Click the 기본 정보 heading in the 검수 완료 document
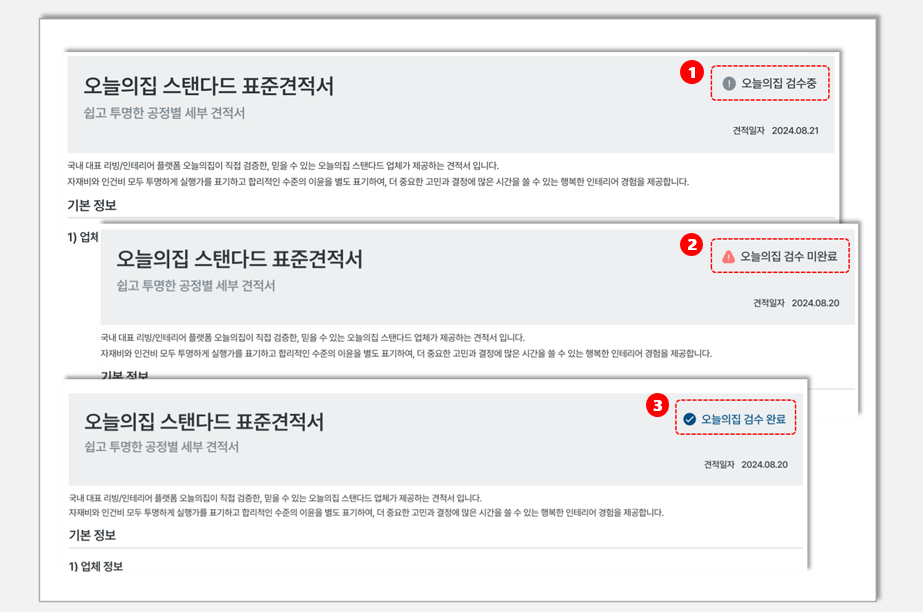923x612 pixels. coord(92,535)
